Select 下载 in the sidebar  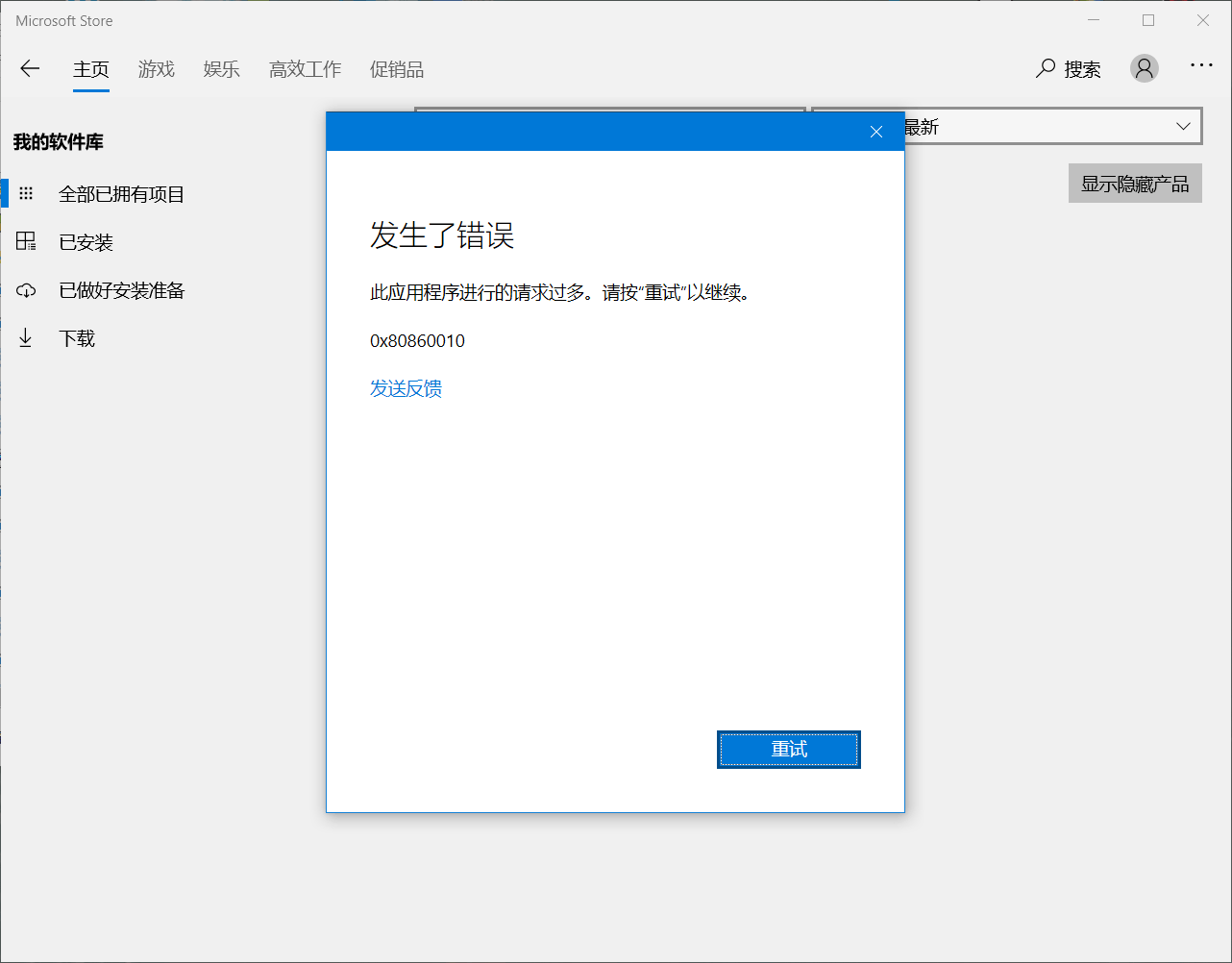pyautogui.click(x=77, y=338)
